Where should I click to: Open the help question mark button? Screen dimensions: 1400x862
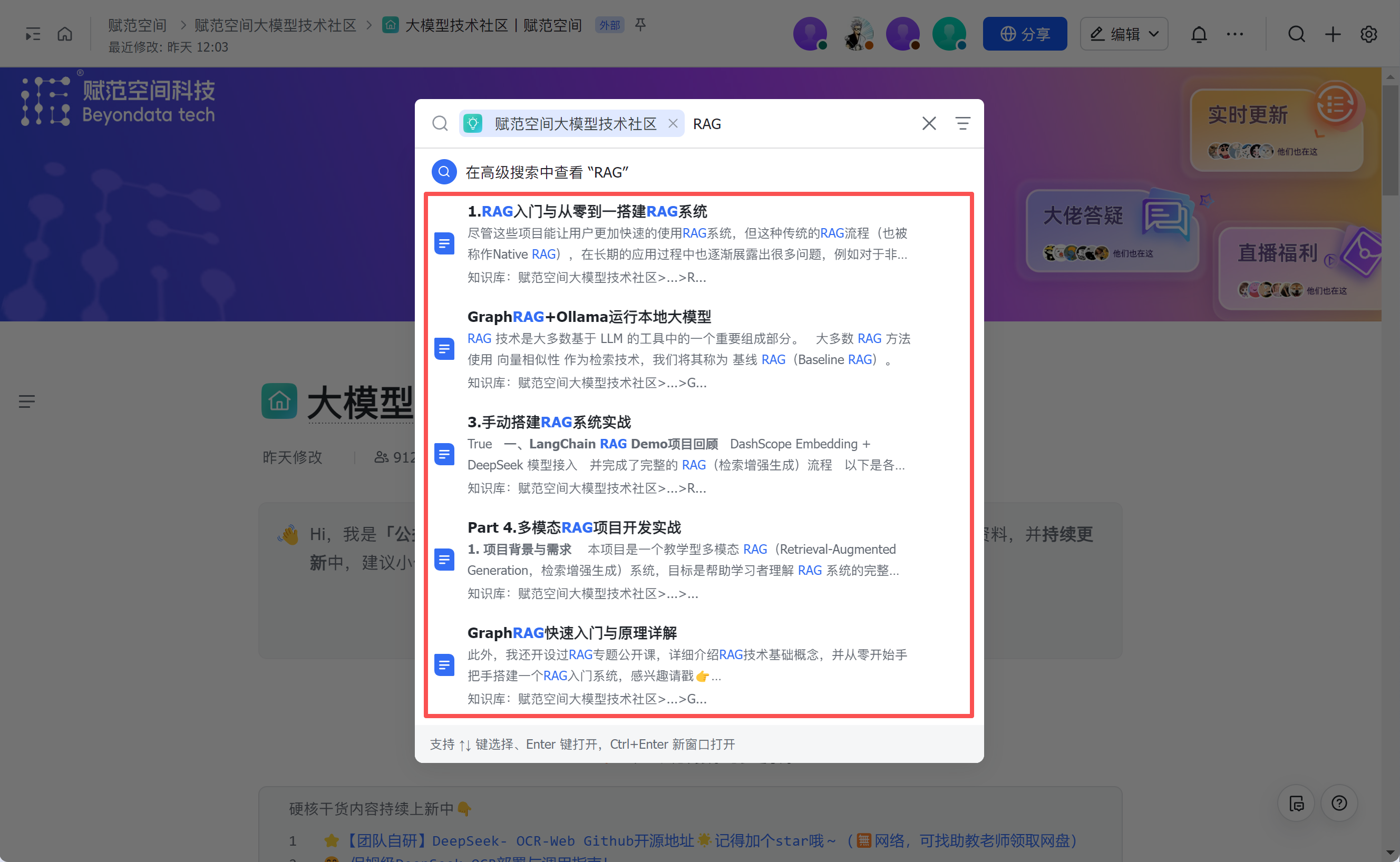[1339, 802]
